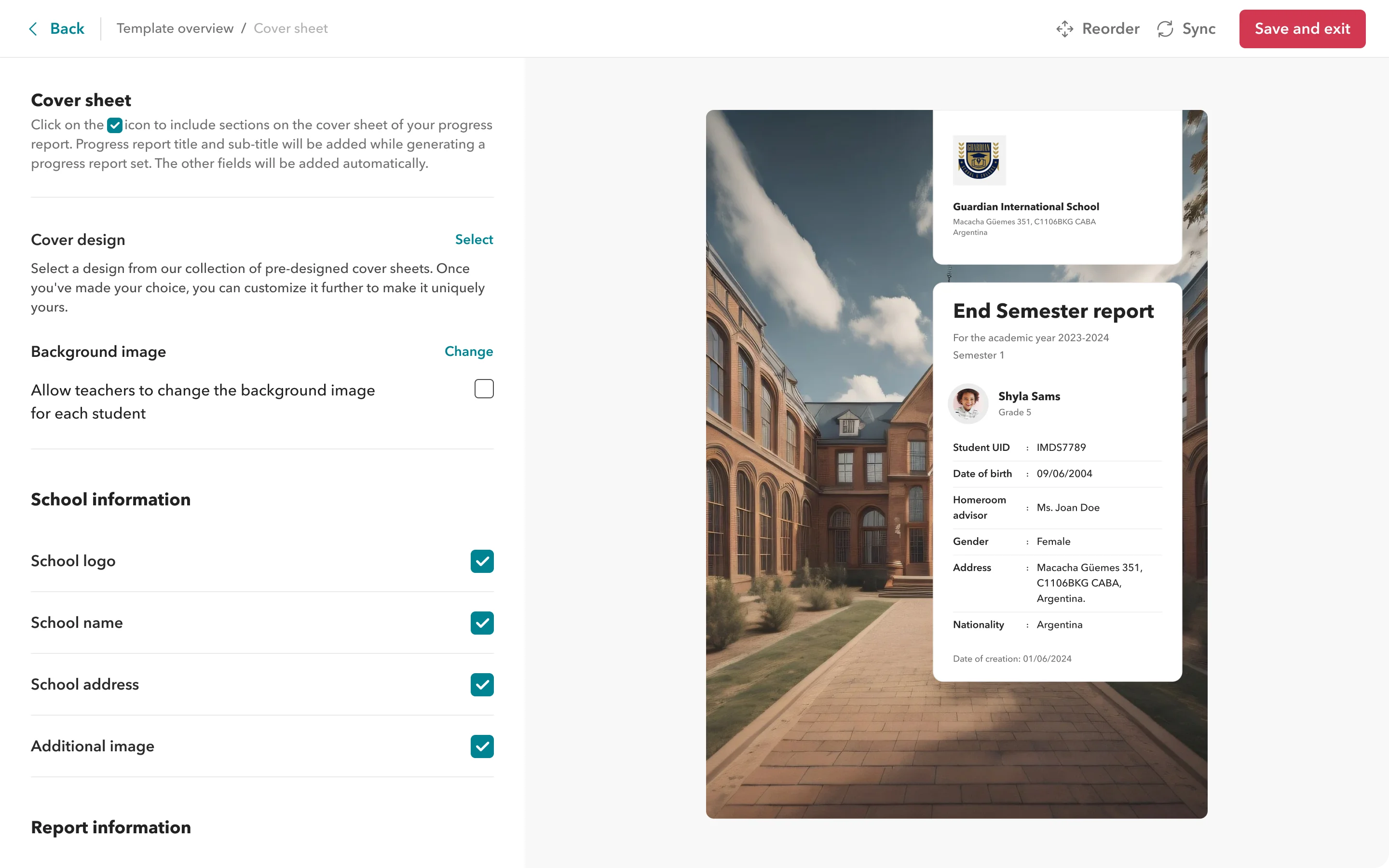Click the additional image checkbox icon
This screenshot has height=868, width=1389.
[482, 746]
